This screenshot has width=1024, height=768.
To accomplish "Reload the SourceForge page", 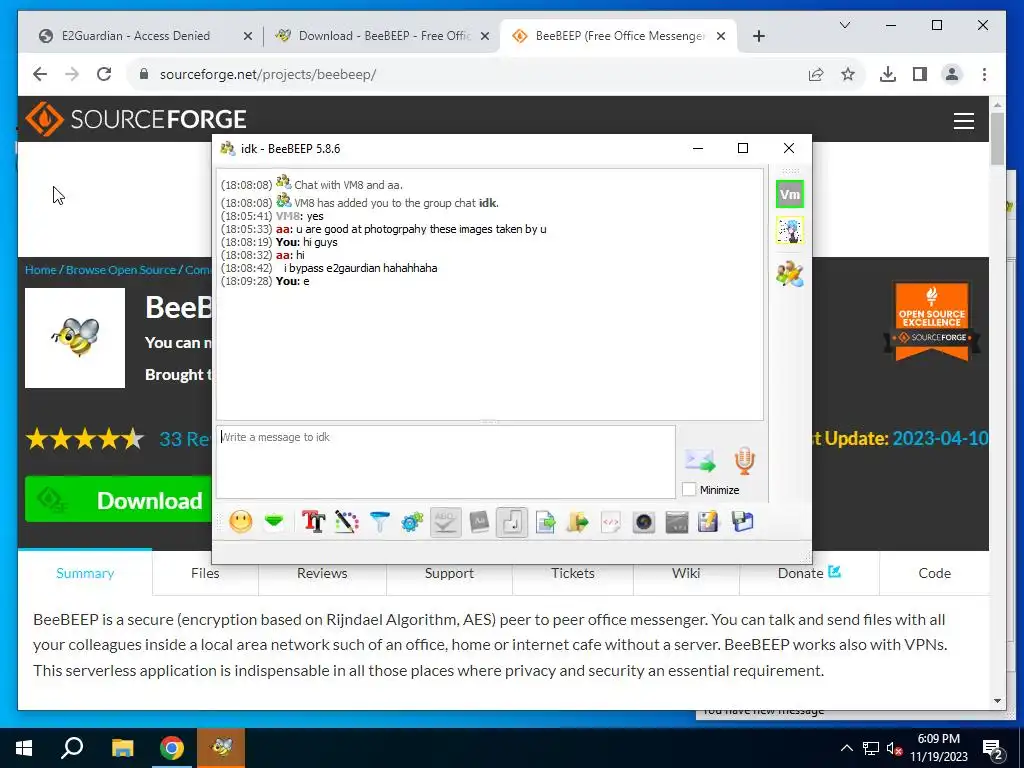I will point(104,74).
